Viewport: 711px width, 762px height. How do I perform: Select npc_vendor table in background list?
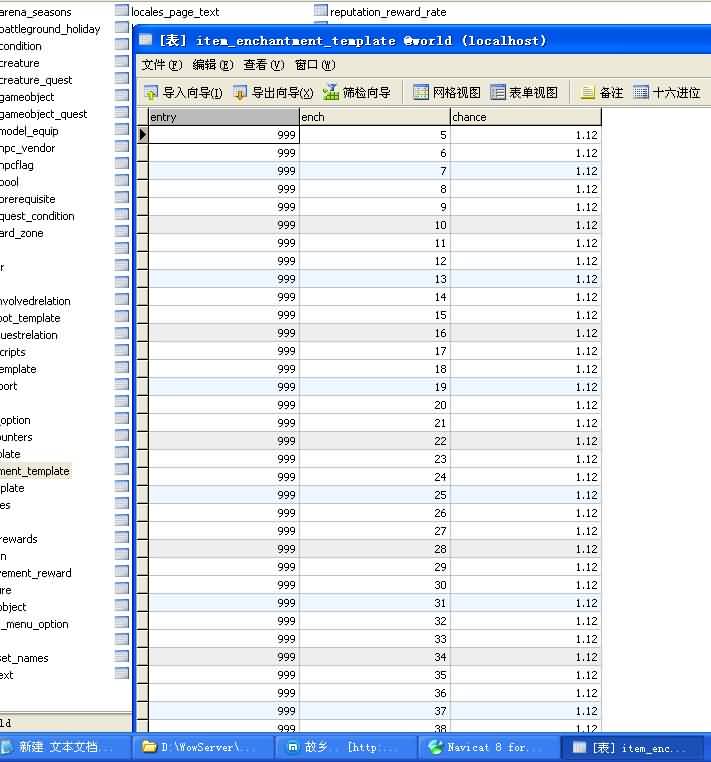(28, 148)
